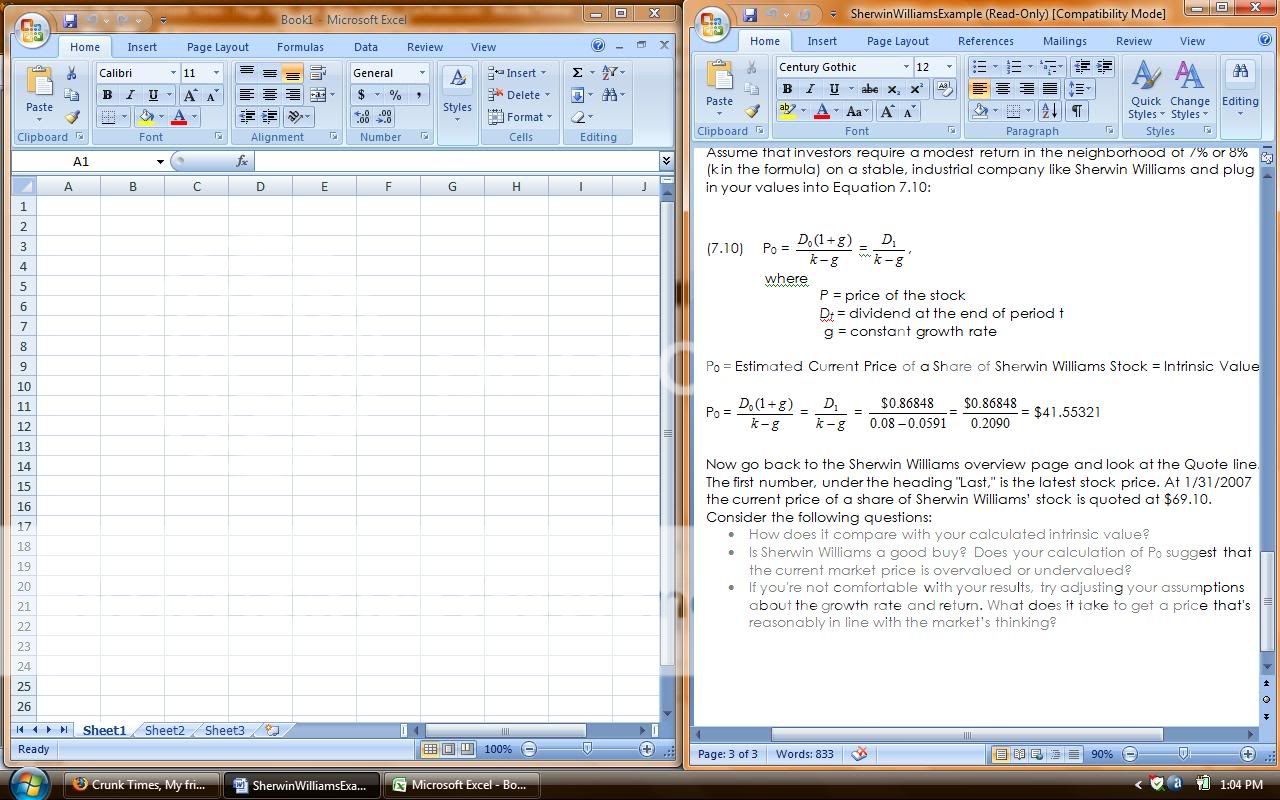Open the Century Gothic font dropdown
Image resolution: width=1280 pixels, height=800 pixels.
pyautogui.click(x=906, y=67)
